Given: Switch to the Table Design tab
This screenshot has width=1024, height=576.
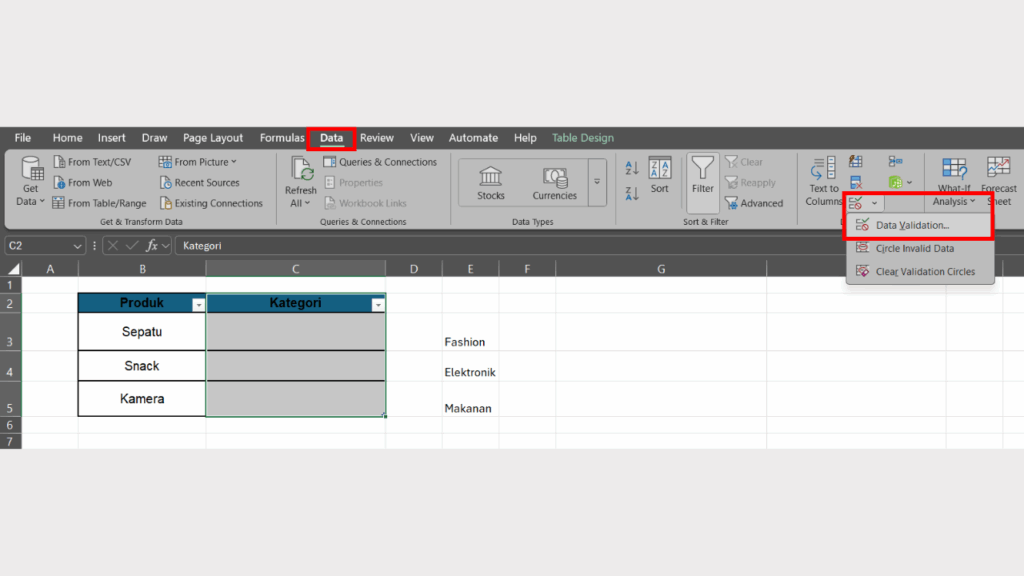Looking at the screenshot, I should point(583,137).
